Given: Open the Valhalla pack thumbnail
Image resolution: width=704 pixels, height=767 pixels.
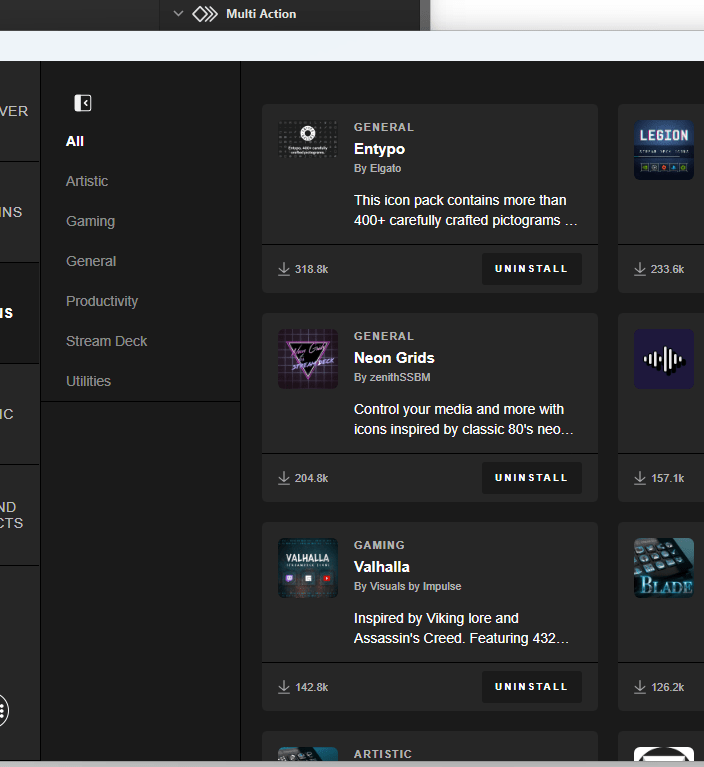Looking at the screenshot, I should [x=308, y=568].
